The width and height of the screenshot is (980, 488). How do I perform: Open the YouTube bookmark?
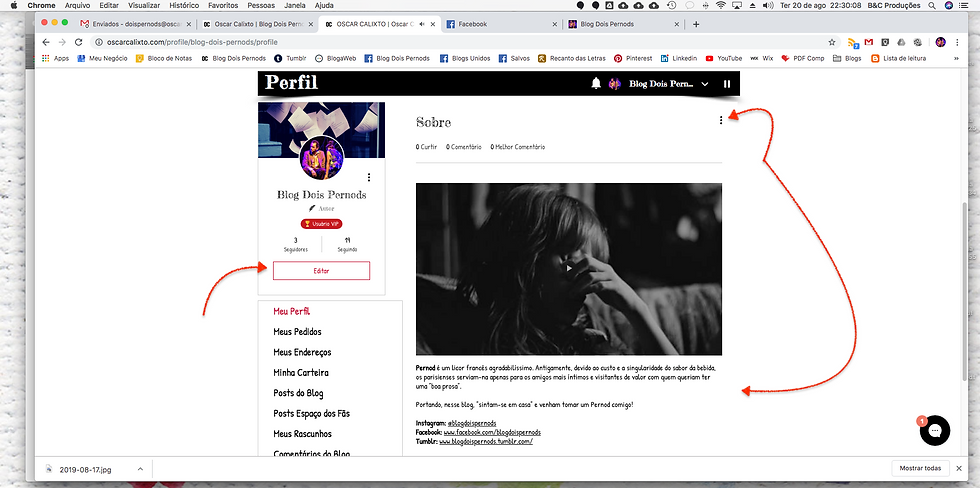tap(724, 58)
